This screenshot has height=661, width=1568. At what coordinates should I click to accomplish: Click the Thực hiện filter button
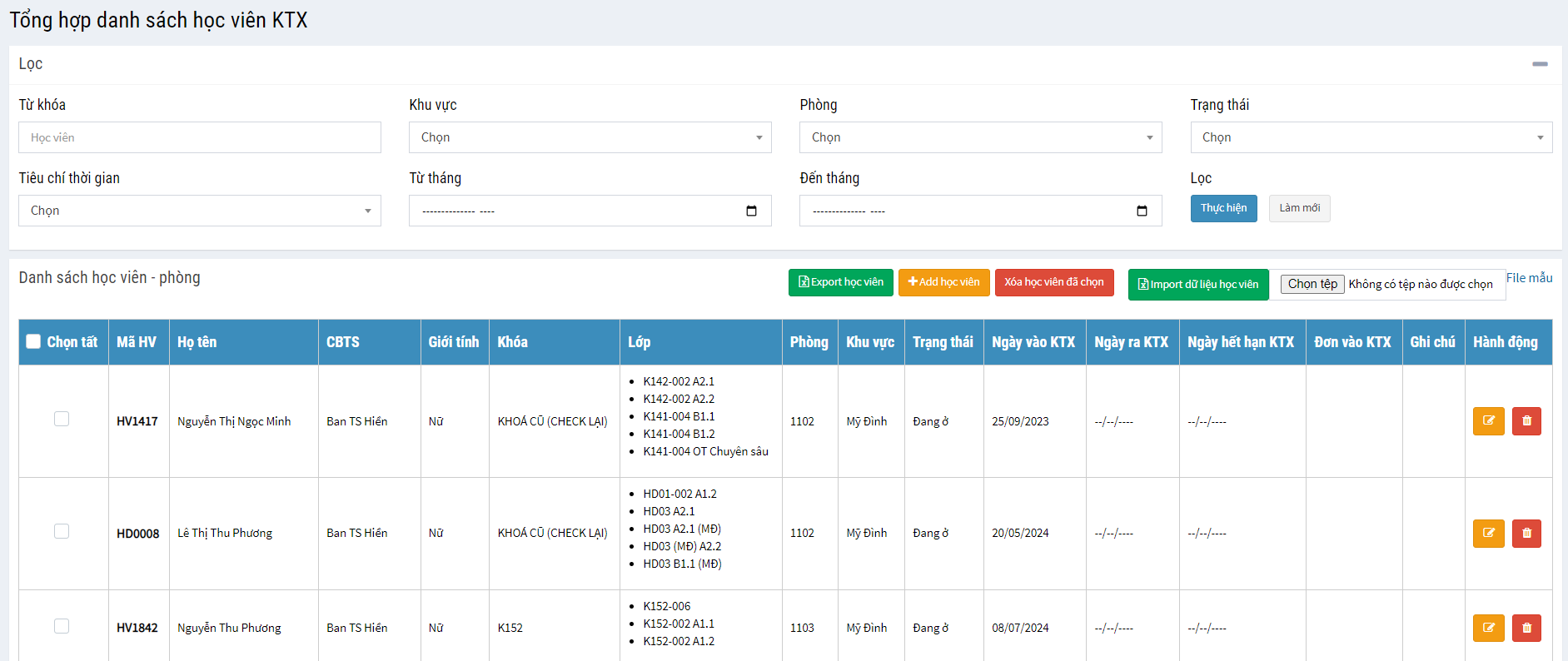(1222, 208)
